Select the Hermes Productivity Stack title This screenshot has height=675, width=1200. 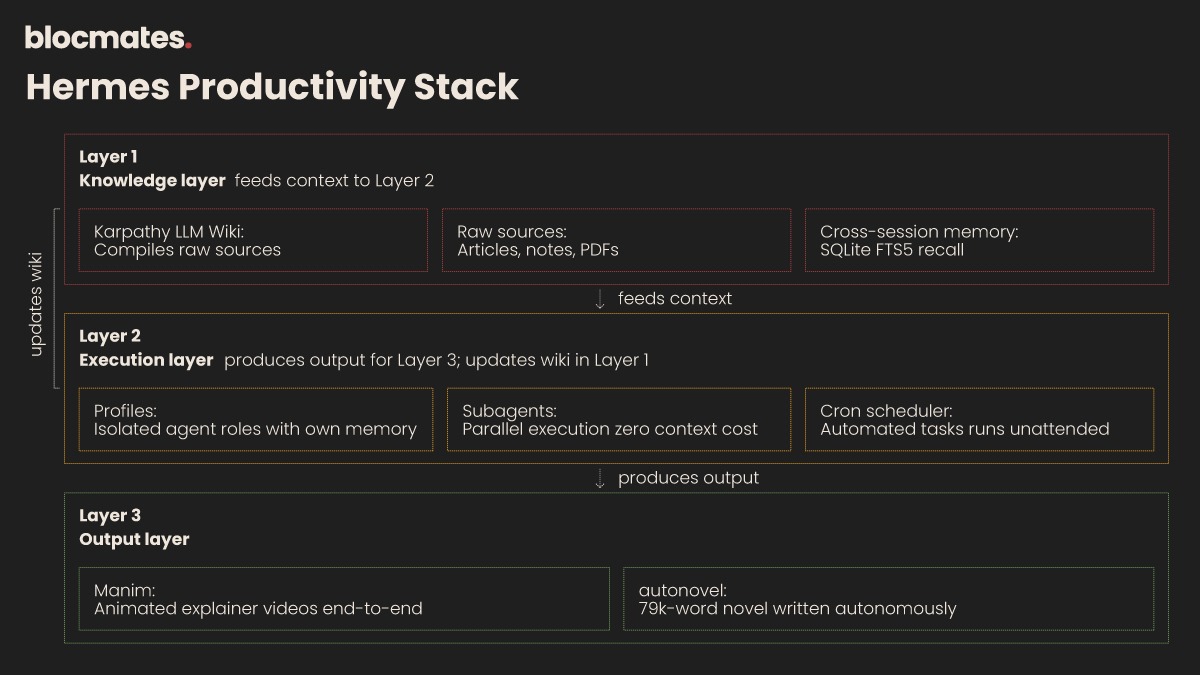coord(272,87)
